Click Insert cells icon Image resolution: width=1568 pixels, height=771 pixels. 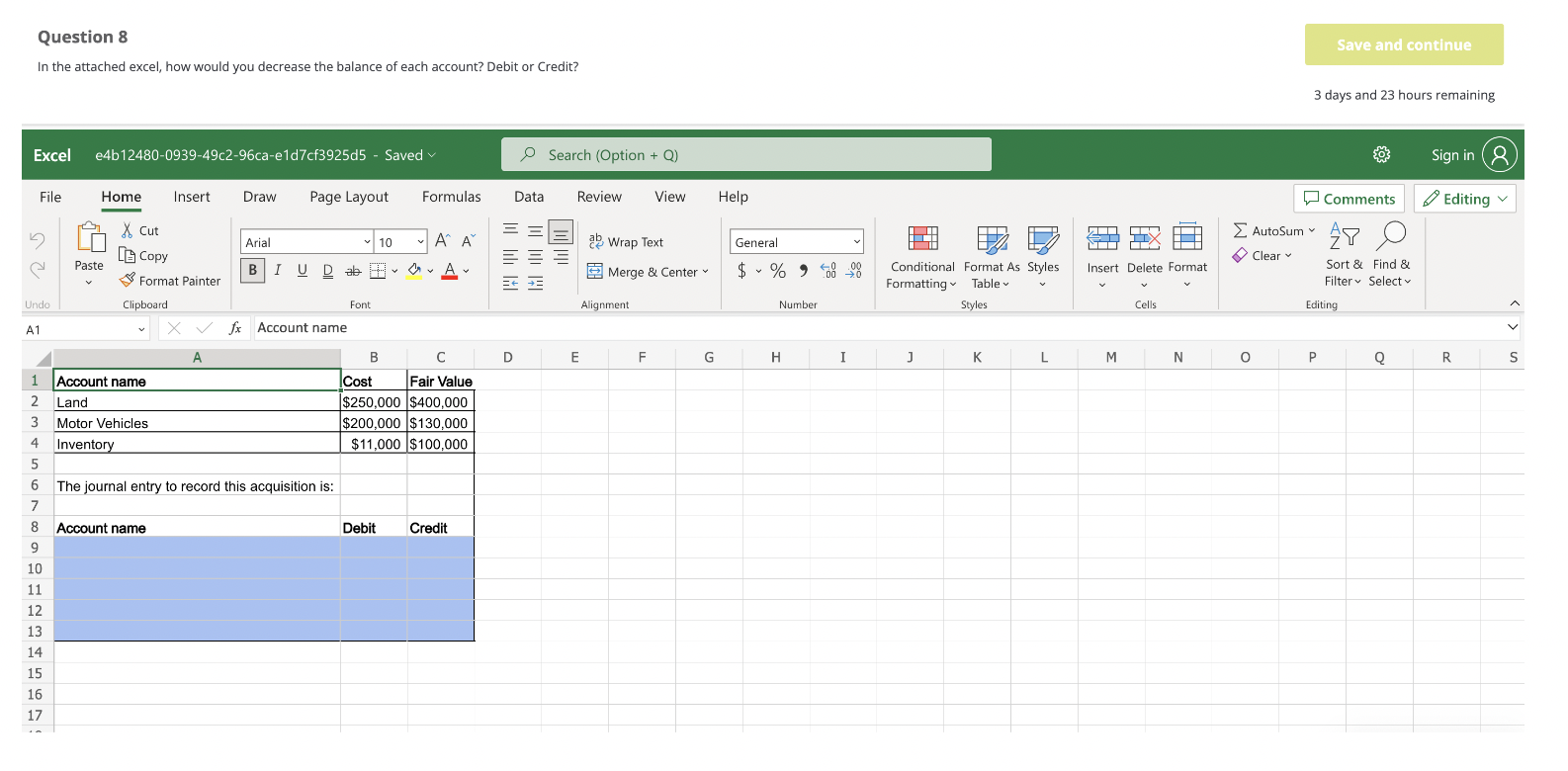(1102, 238)
